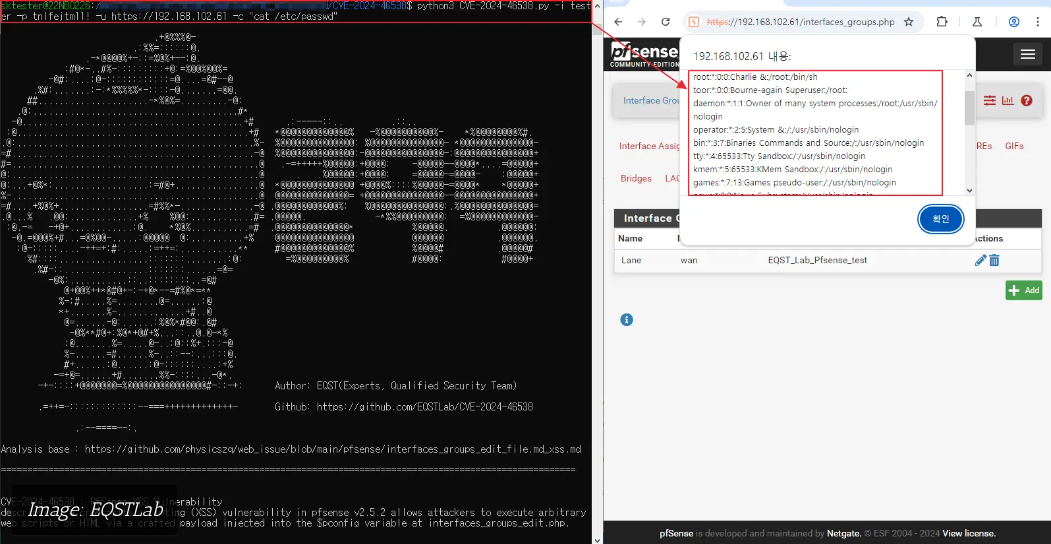
Task: Open the browser extensions puzzle icon
Action: [x=942, y=21]
